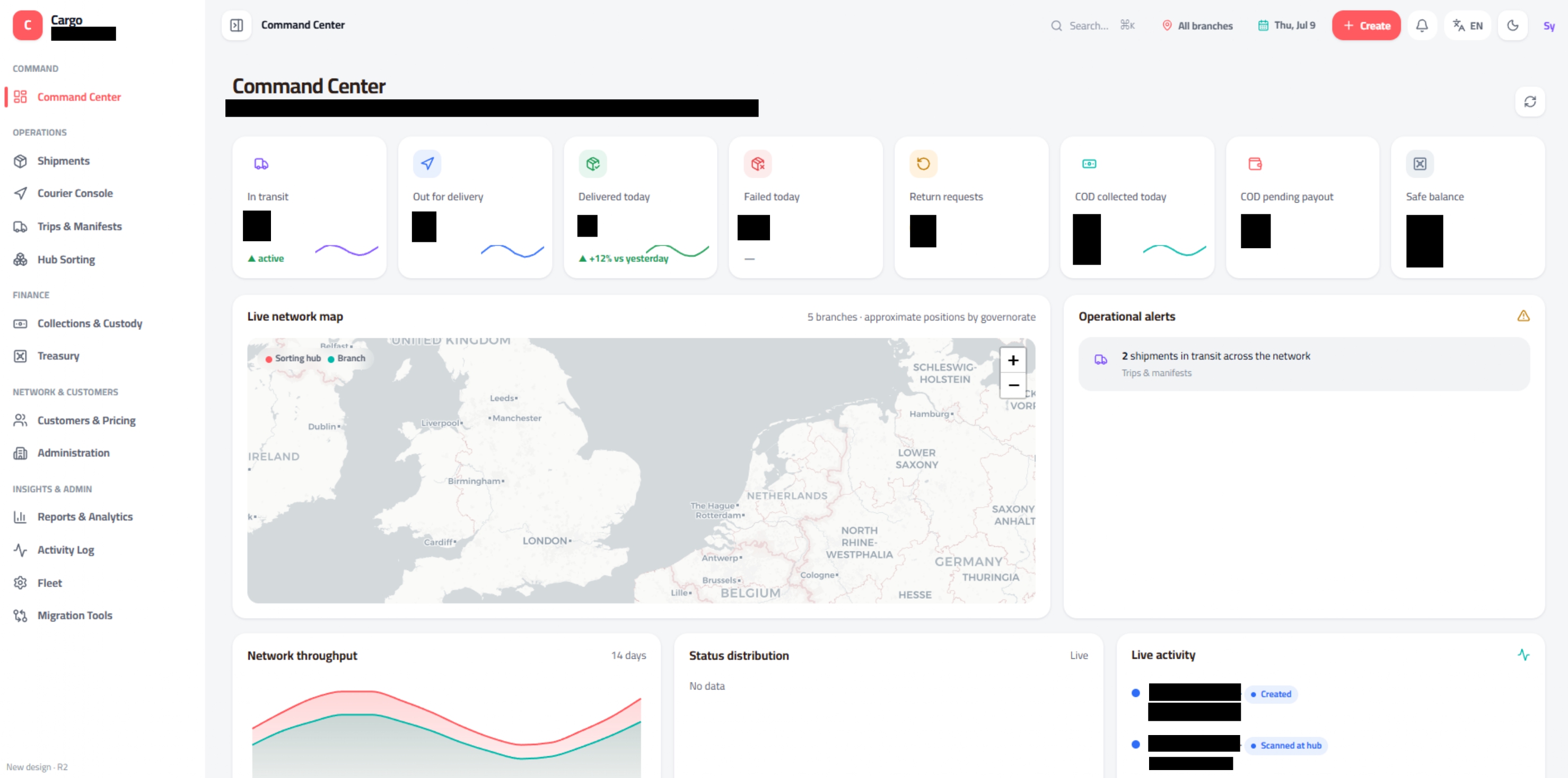The height and width of the screenshot is (778, 1568).
Task: Focus the Search field
Action: coord(1092,25)
